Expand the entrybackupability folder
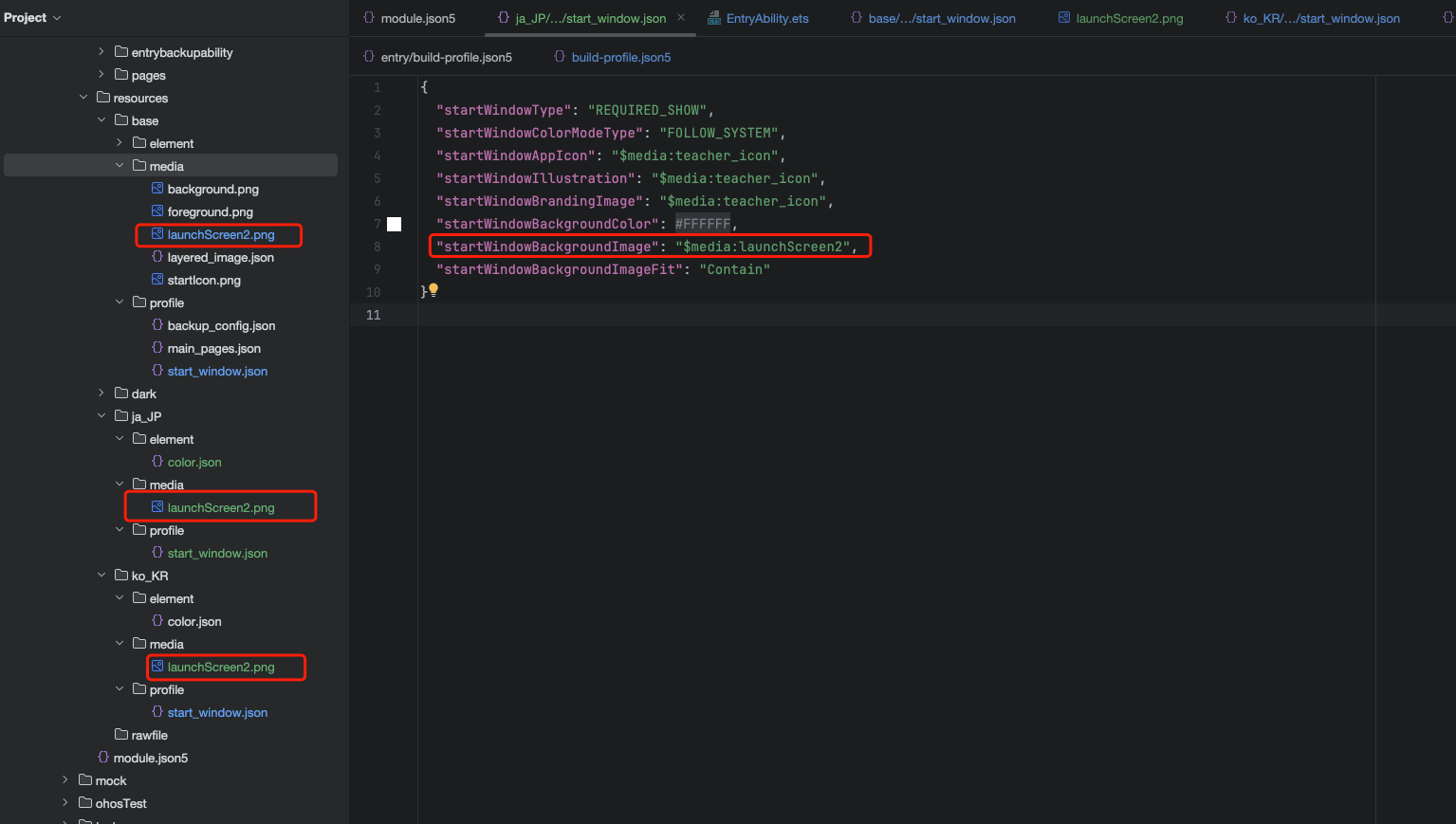 click(x=101, y=52)
